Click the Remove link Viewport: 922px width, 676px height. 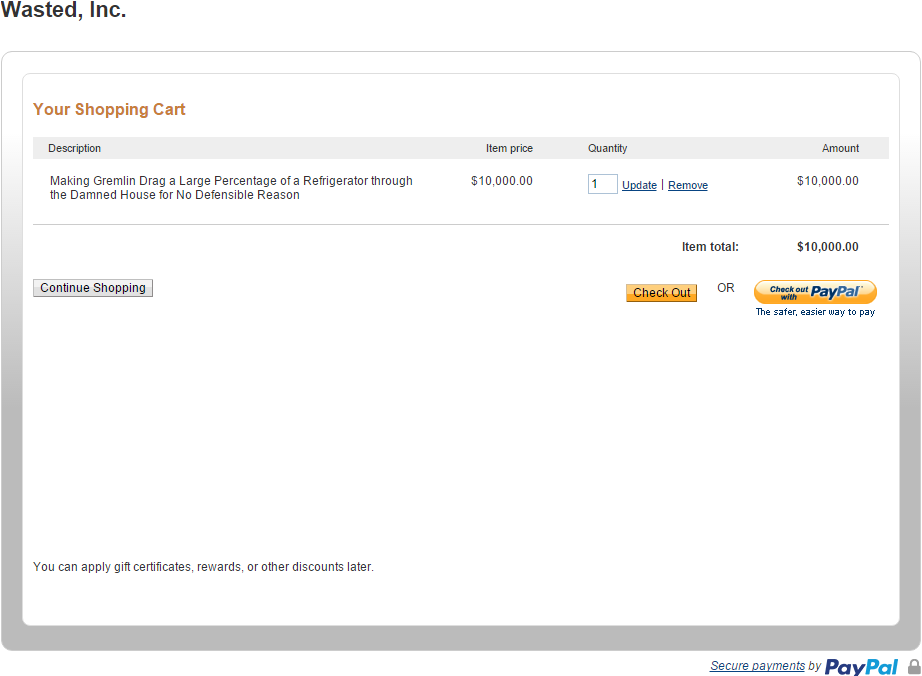click(x=688, y=185)
